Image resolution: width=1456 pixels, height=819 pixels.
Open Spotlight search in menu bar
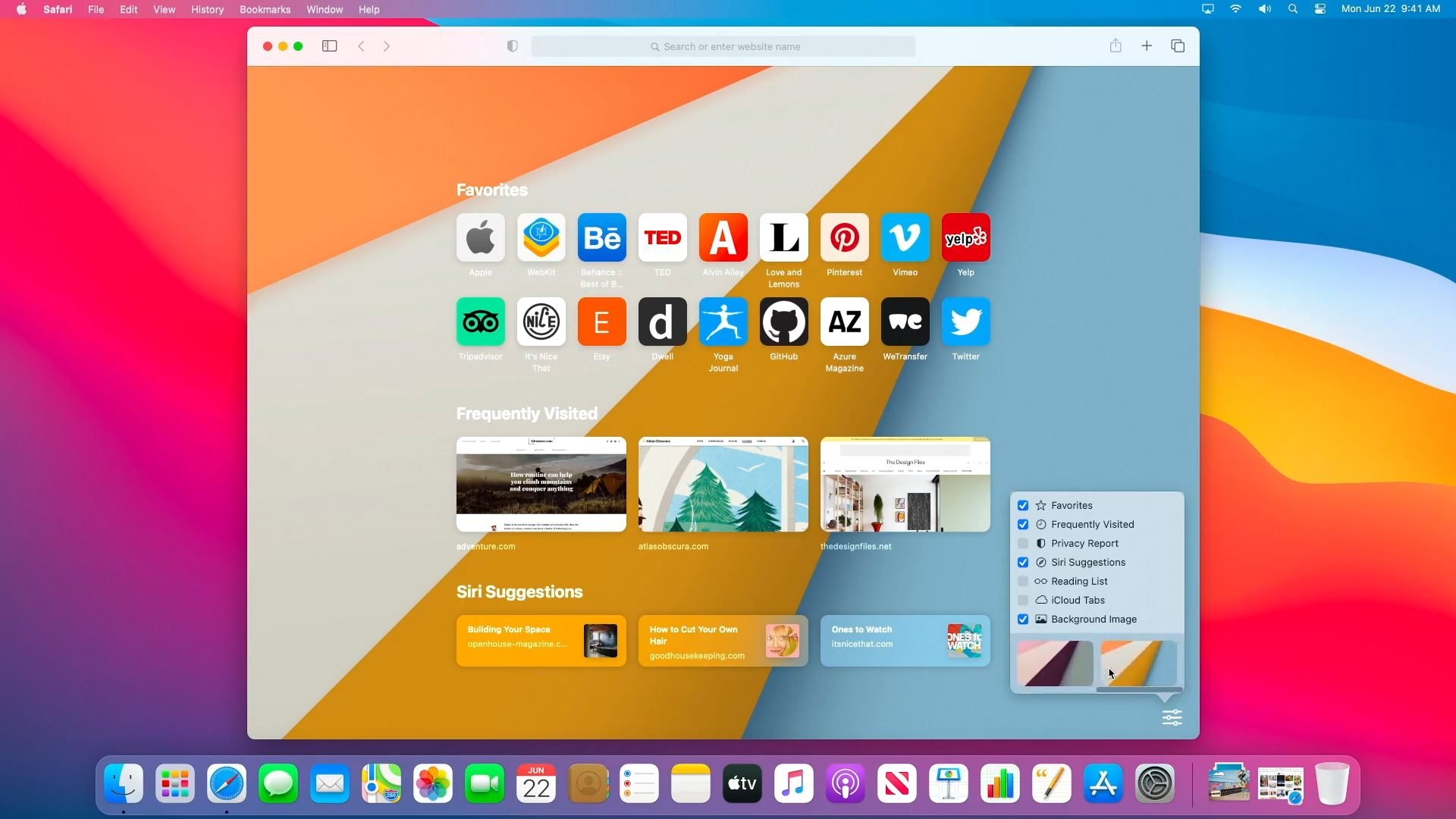point(1293,9)
